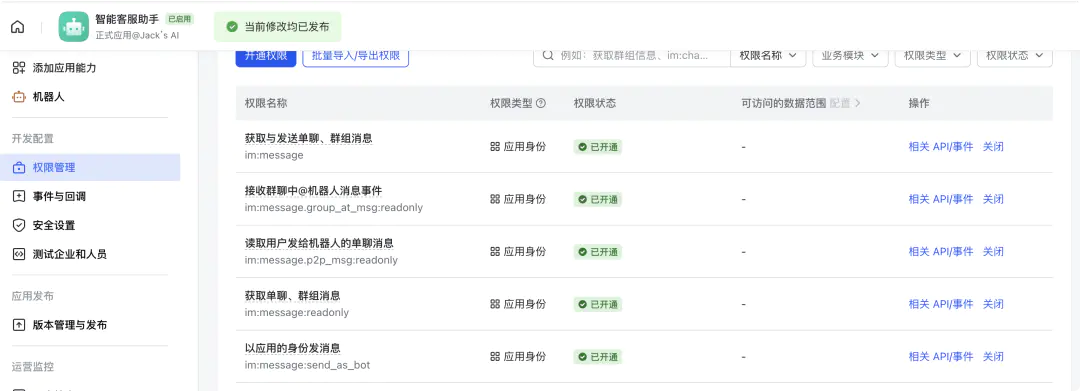Screen dimensions: 1080x391
Task: Click the robot app avatar icon
Action: (x=74, y=27)
